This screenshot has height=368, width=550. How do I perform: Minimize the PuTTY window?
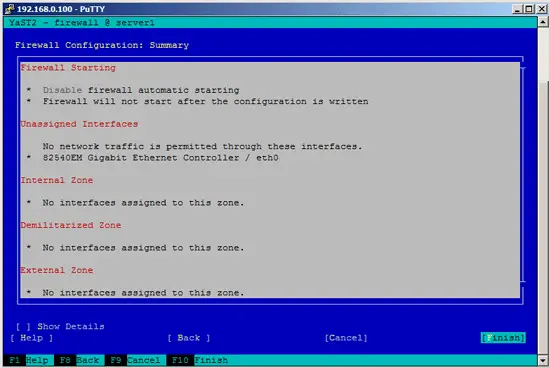[x=517, y=9]
